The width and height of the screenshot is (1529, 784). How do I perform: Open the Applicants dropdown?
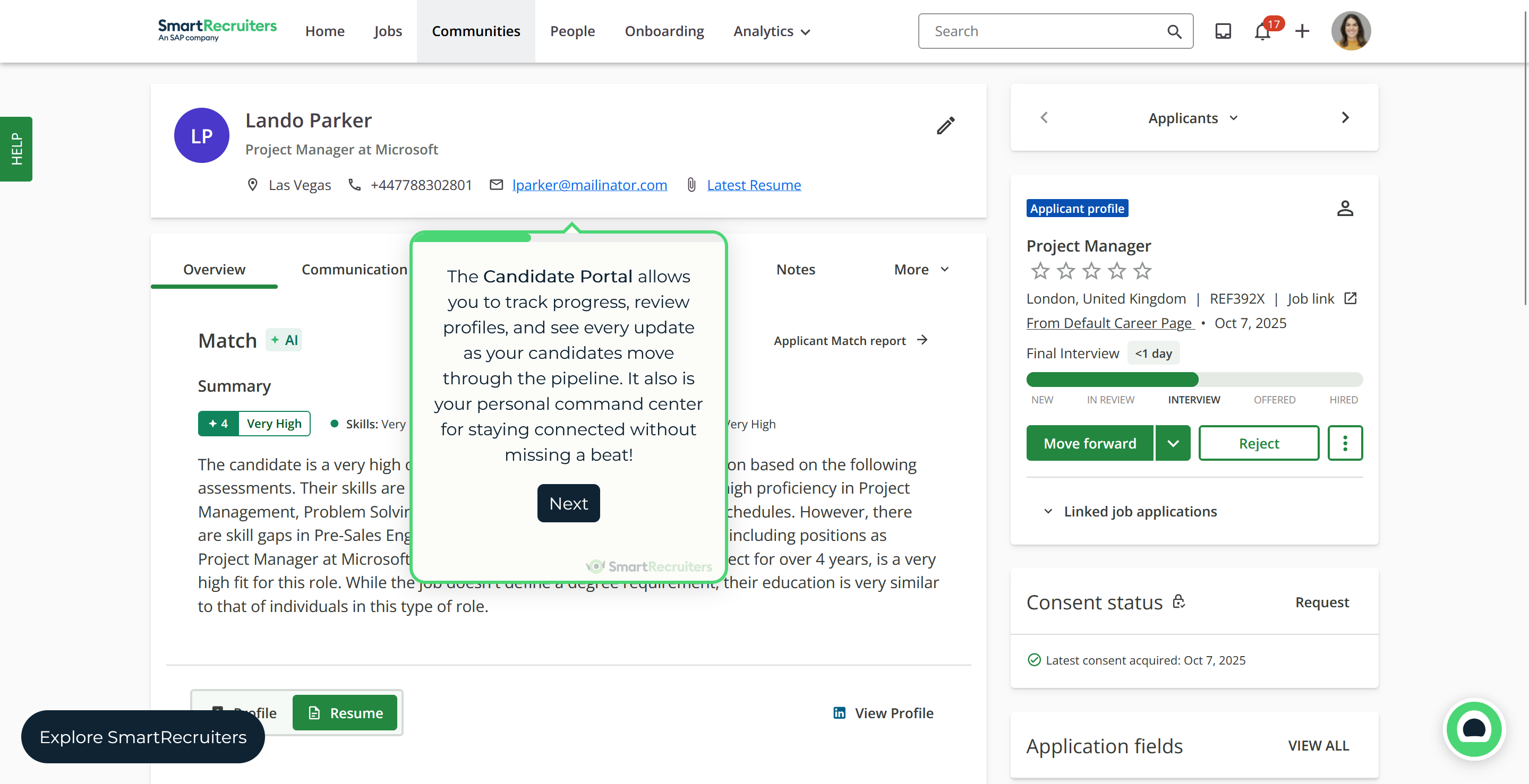1193,118
